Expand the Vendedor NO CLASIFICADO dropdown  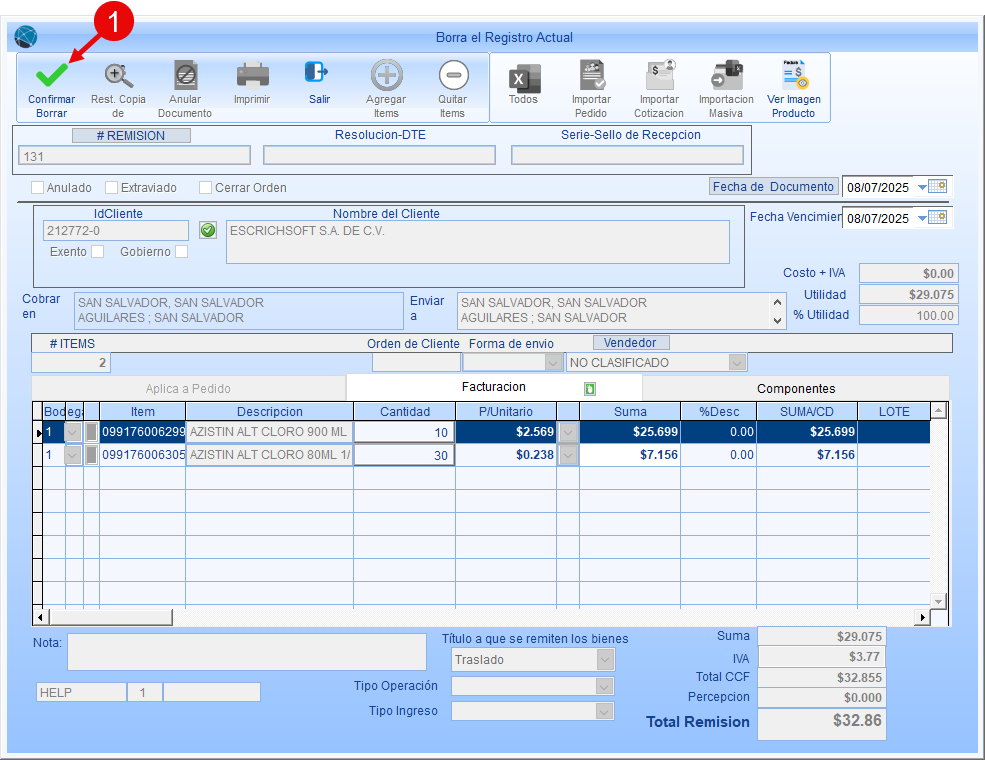737,362
